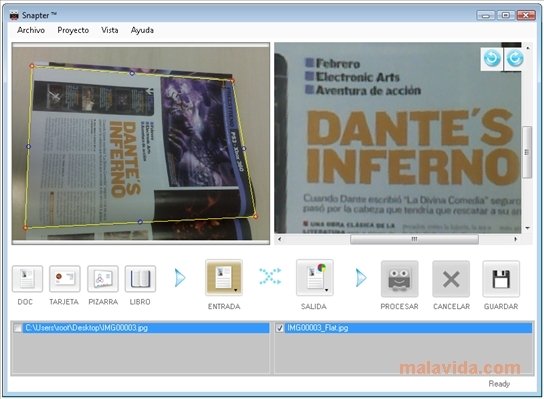The width and height of the screenshot is (544, 399).
Task: Rotate preview counterclockwise with left arrow icon
Action: point(492,59)
